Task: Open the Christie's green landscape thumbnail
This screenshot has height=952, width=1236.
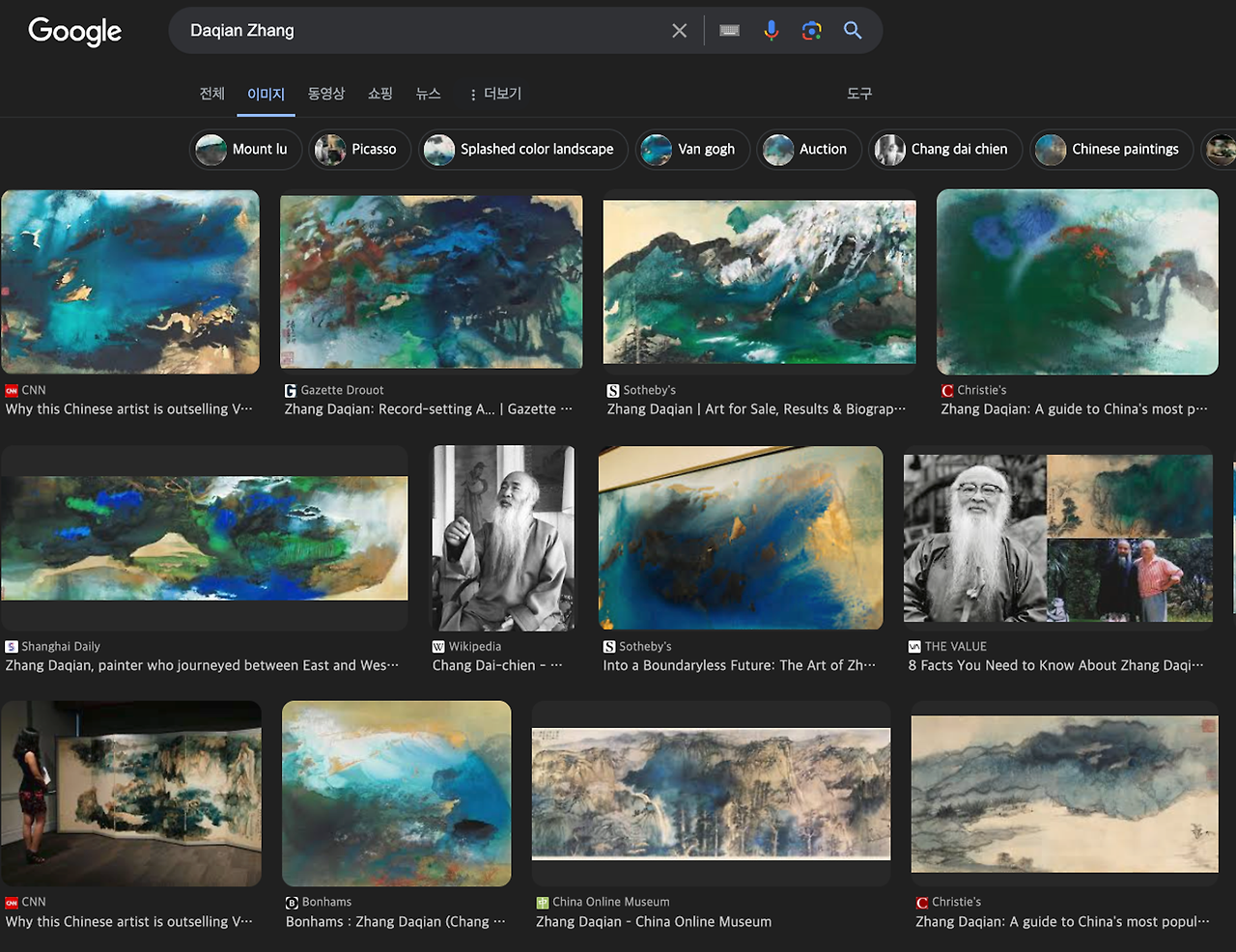Action: pos(1078,282)
